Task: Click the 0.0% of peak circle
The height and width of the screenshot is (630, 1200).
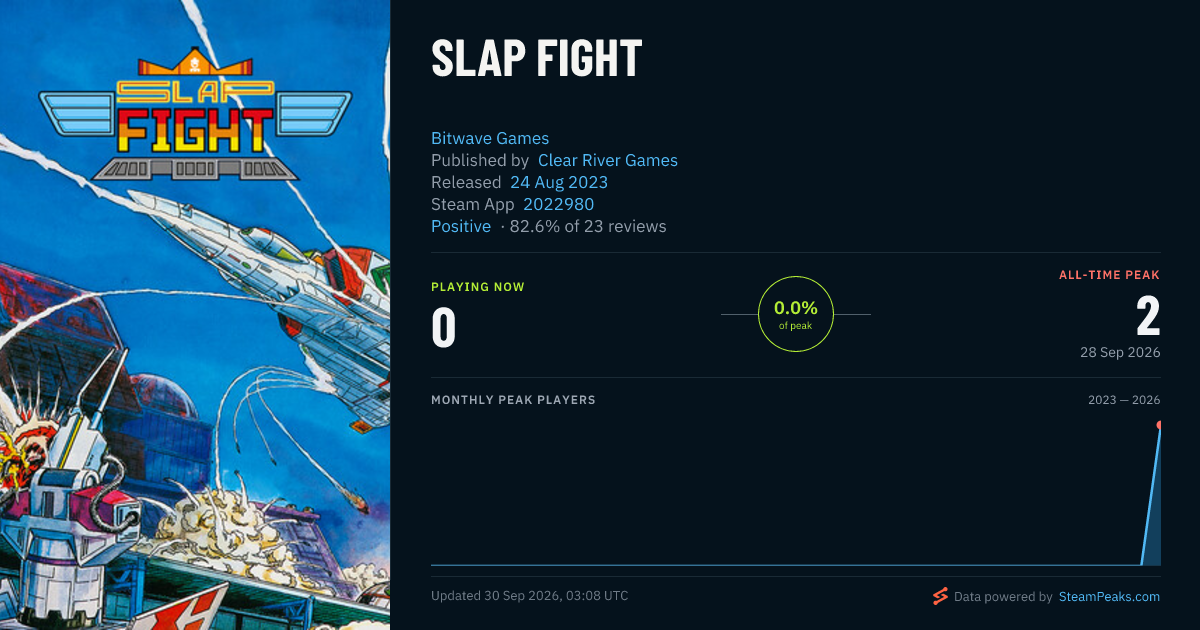Action: (x=796, y=314)
